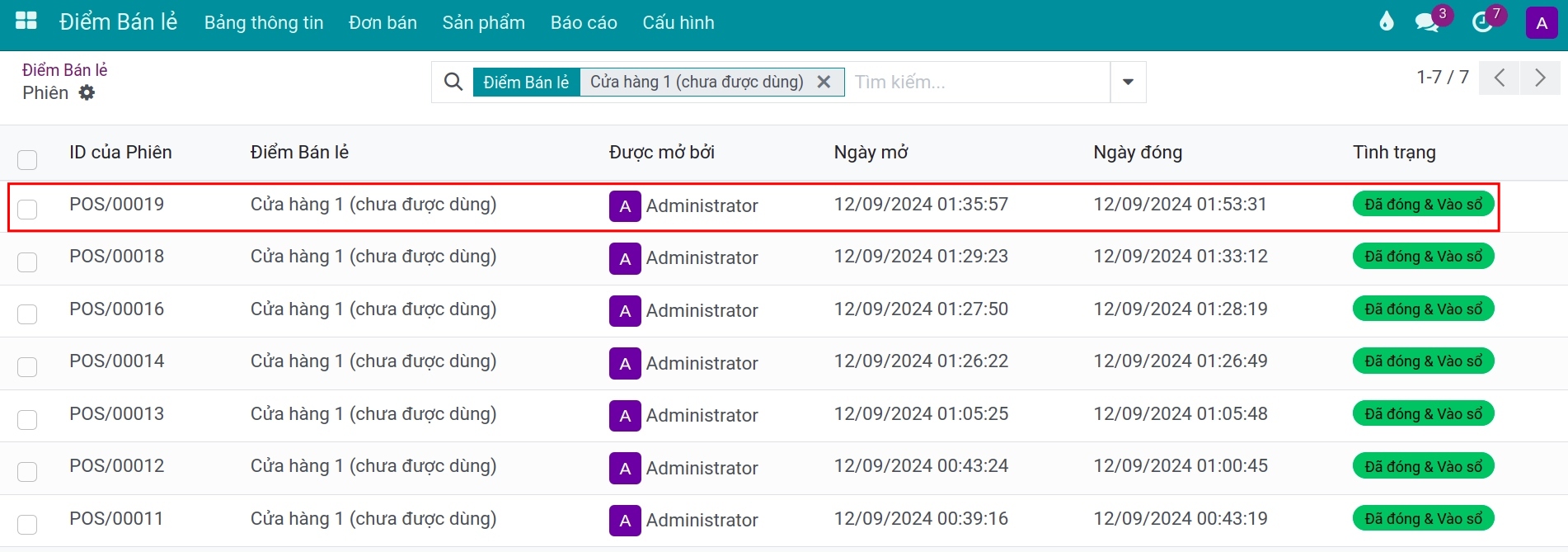Click the Tìm kiếm search input field
The width and height of the screenshot is (1568, 552).
click(977, 83)
